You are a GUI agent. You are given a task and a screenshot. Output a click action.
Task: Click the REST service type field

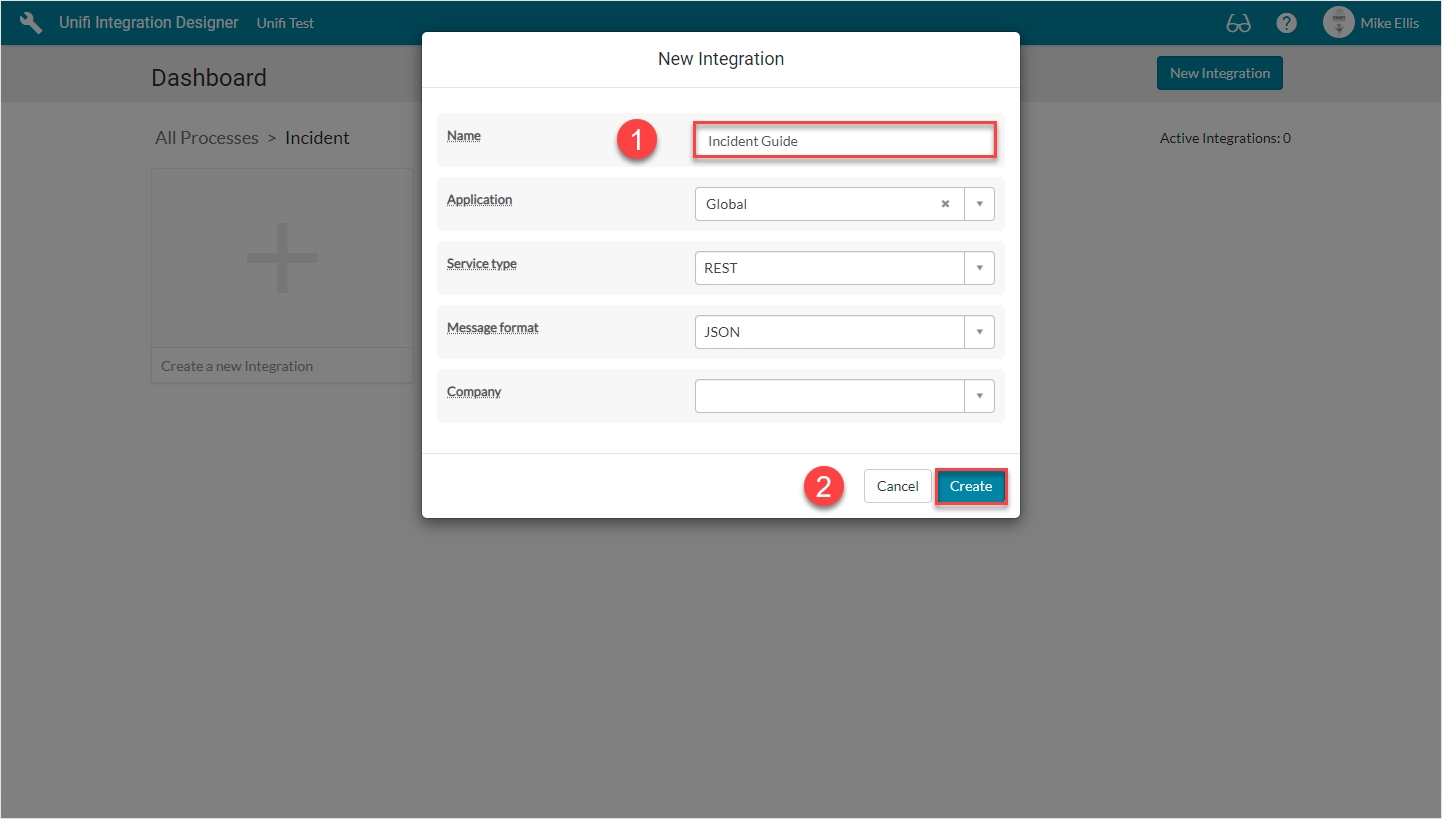point(829,268)
